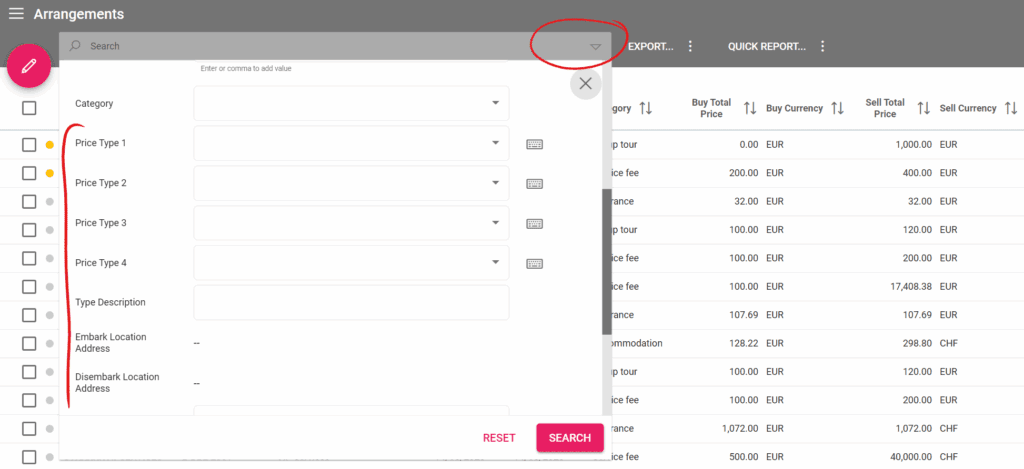Collapse search panel using search bar arrow

(596, 46)
